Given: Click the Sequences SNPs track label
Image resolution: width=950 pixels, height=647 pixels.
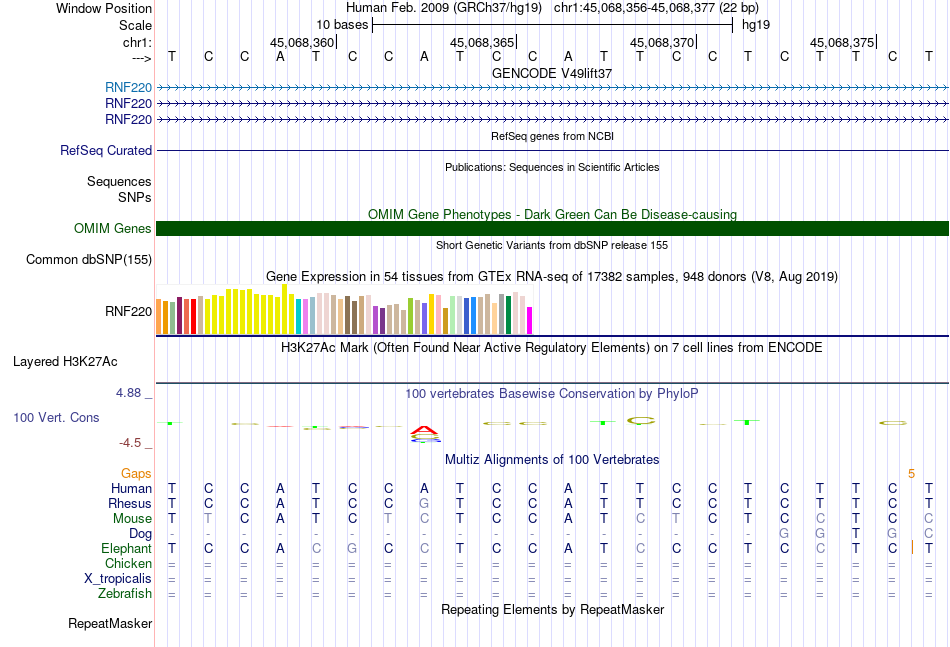Looking at the screenshot, I should click(119, 189).
